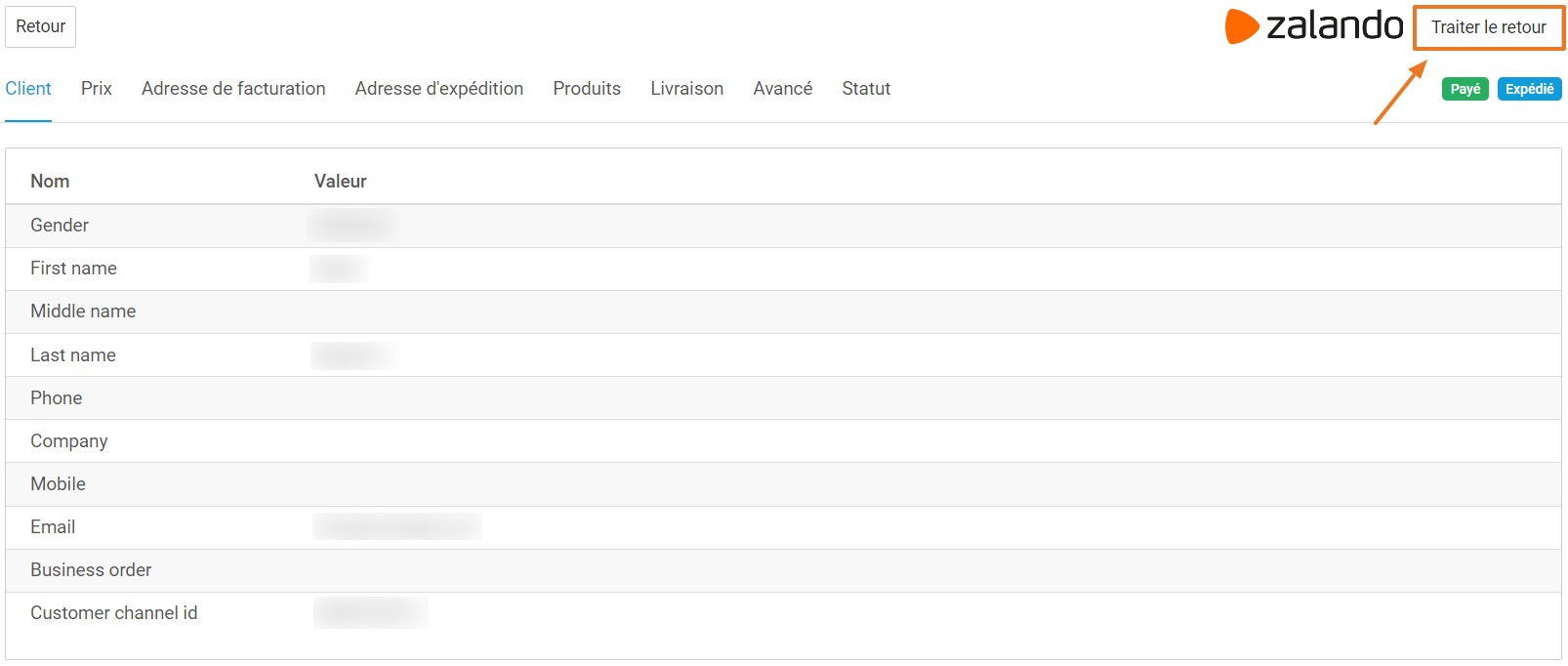The height and width of the screenshot is (666, 1568).
Task: Switch to the Prix tab
Action: 97,89
